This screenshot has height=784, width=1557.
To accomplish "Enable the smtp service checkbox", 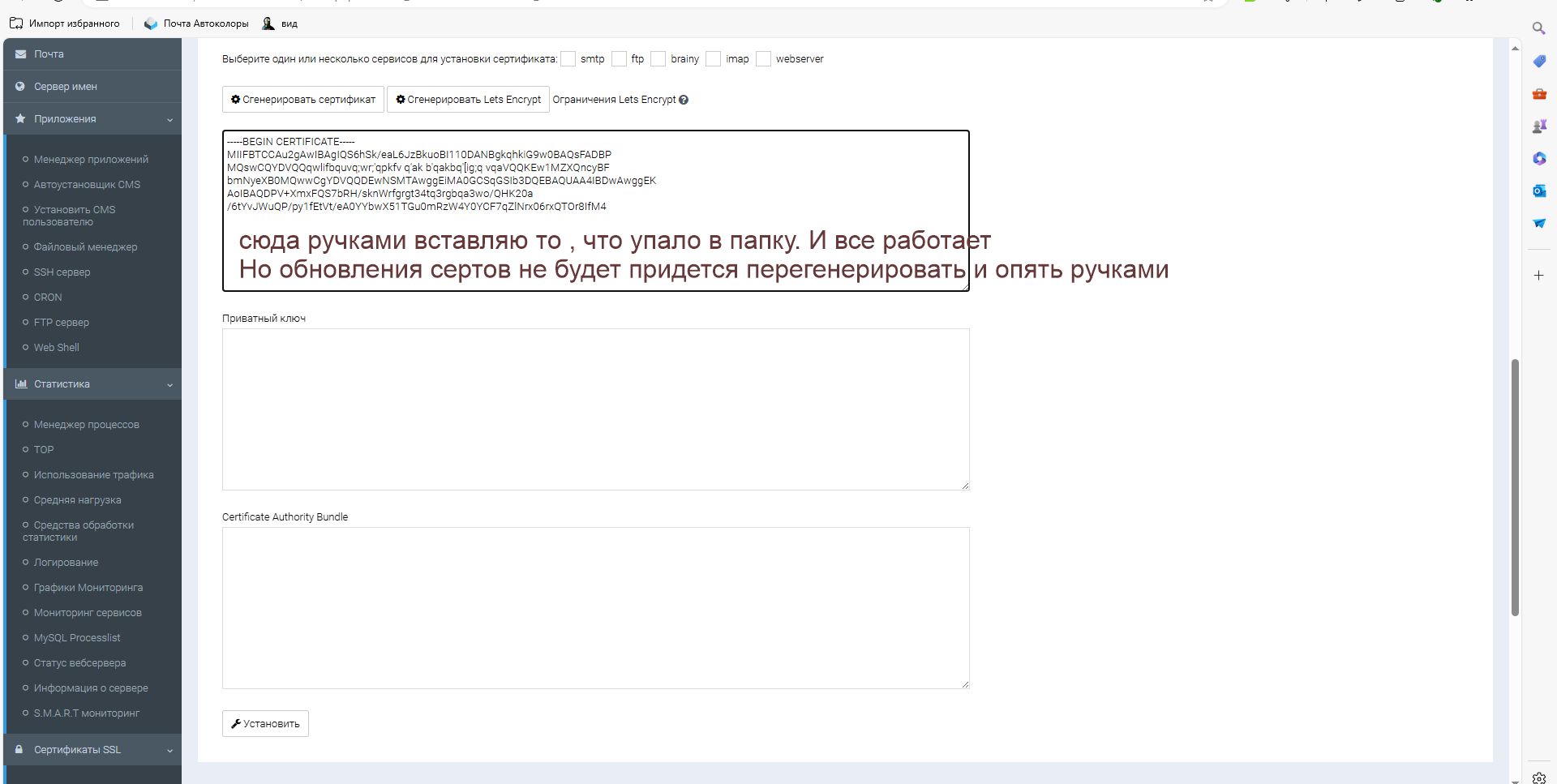I will 568,59.
